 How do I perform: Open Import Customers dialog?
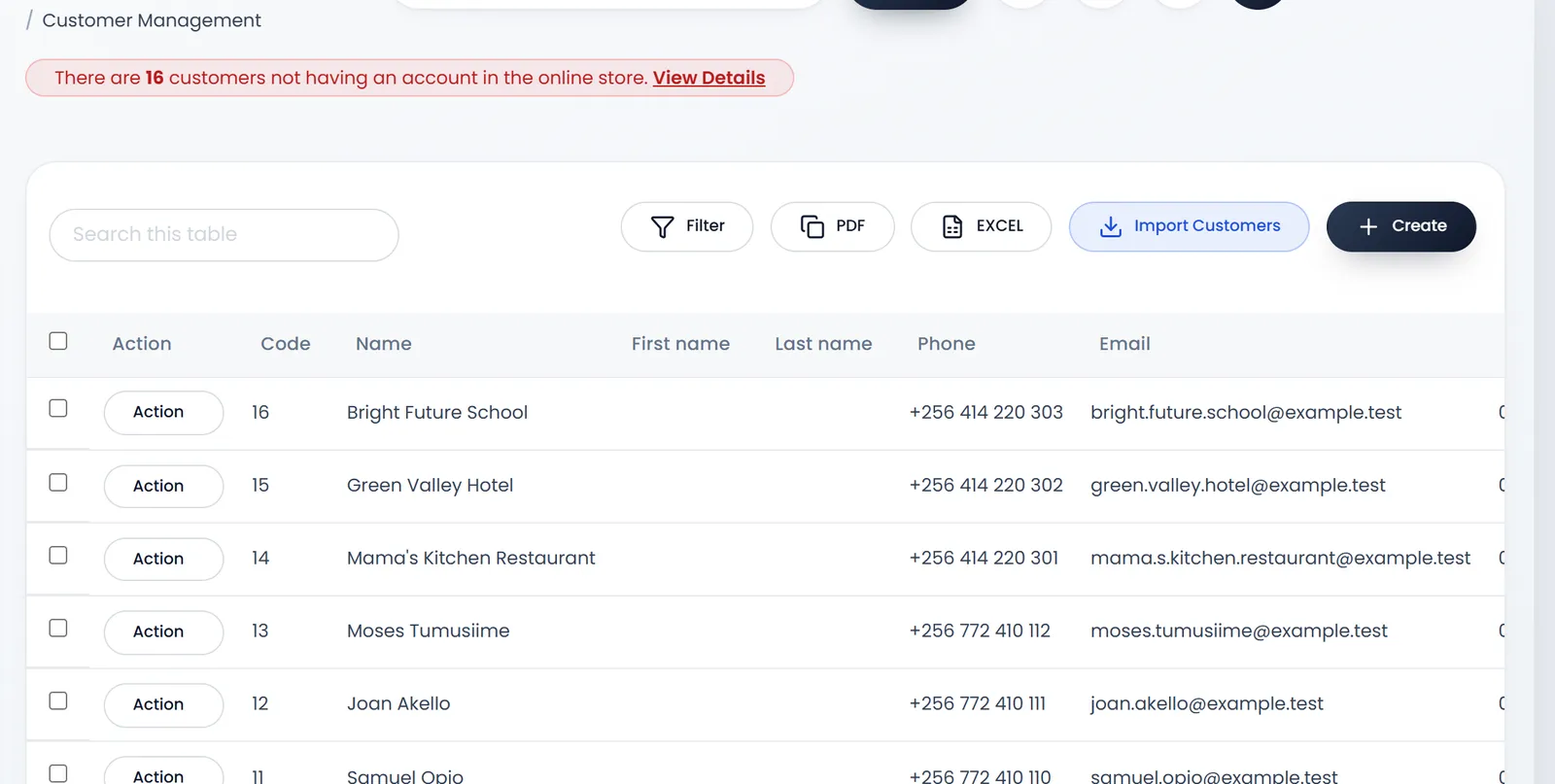[1189, 226]
